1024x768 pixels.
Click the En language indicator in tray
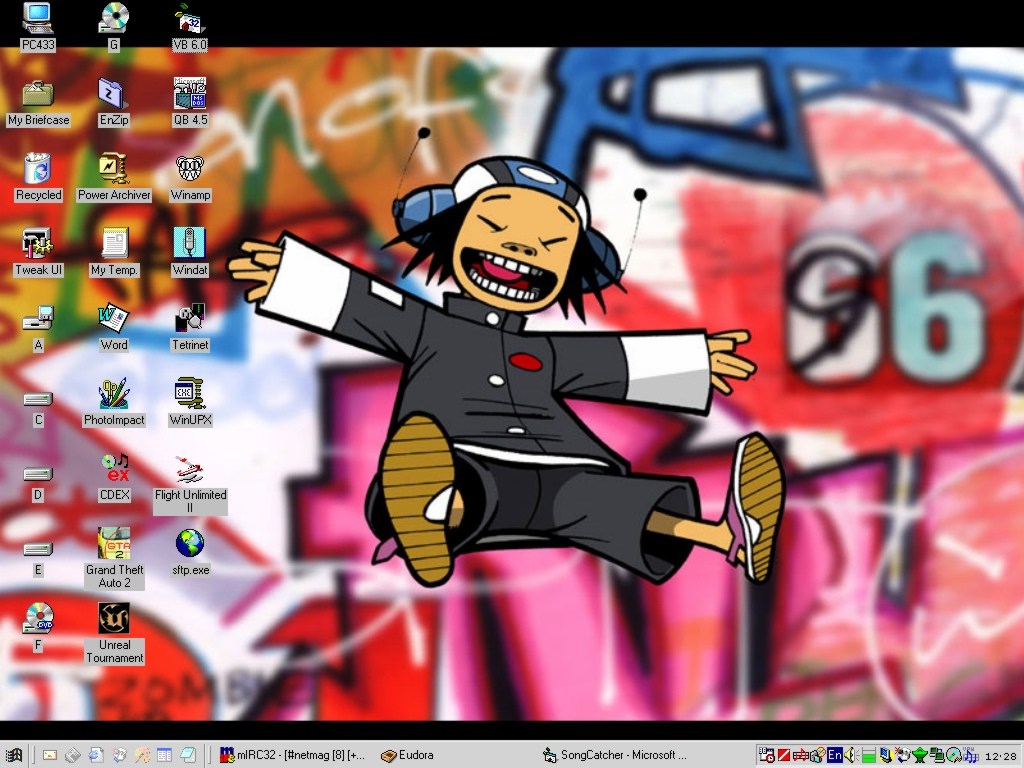coord(834,755)
